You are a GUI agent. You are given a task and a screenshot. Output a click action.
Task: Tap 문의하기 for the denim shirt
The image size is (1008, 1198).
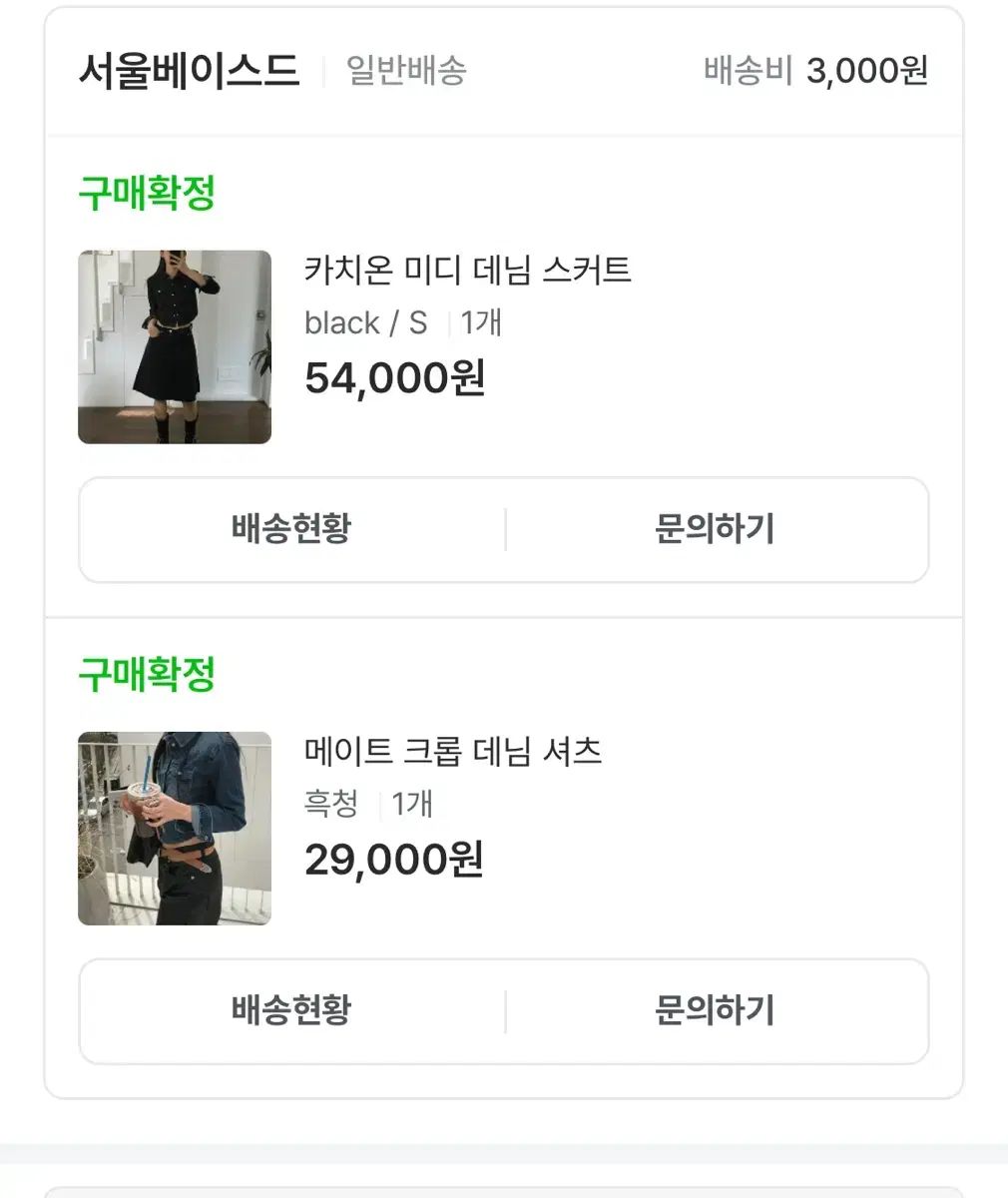pyautogui.click(x=715, y=1010)
